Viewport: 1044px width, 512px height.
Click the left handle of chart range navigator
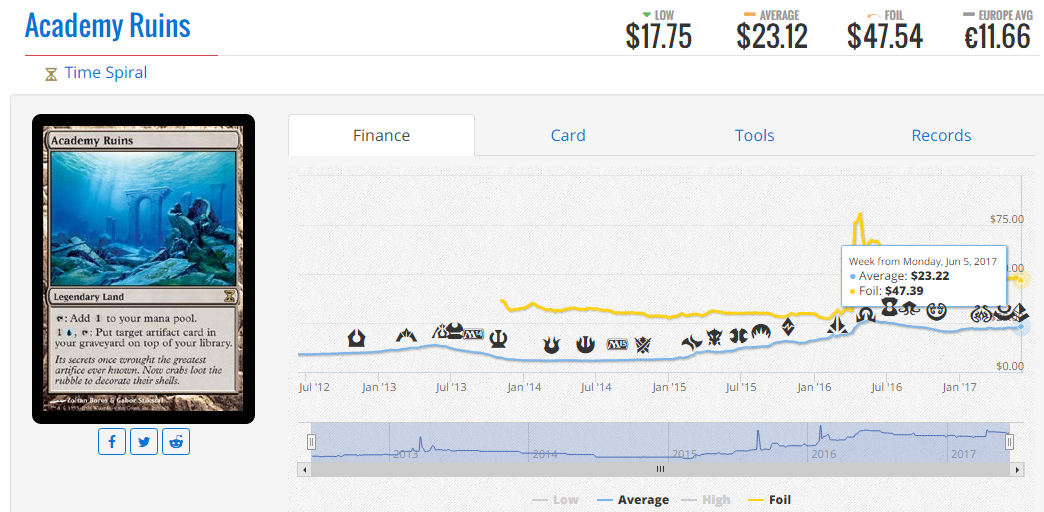click(311, 441)
